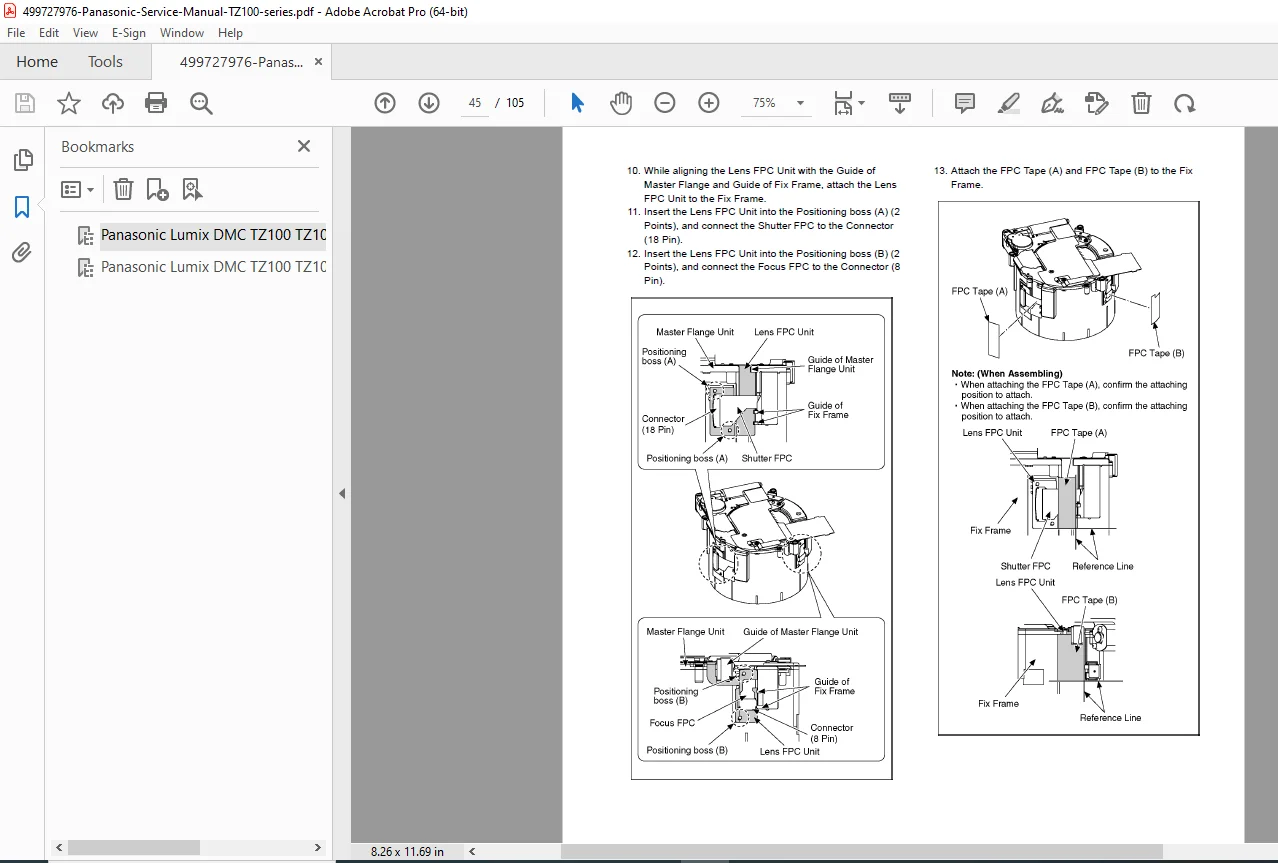
Task: Toggle the Bookmarks panel icon
Action: [x=22, y=207]
